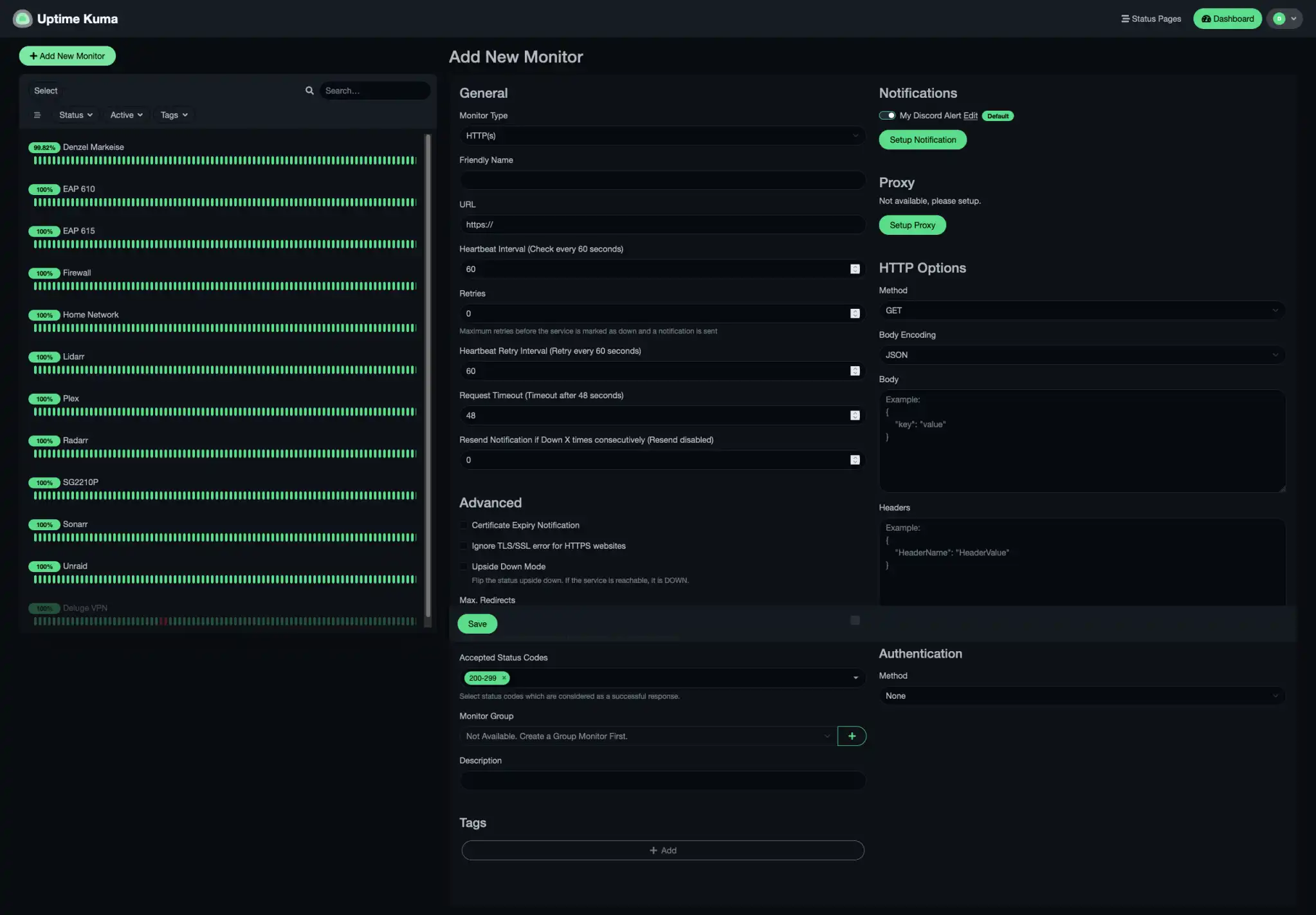Click the Uptime Kuma logo icon
Screen dimensions: 1316x915
(x=23, y=19)
